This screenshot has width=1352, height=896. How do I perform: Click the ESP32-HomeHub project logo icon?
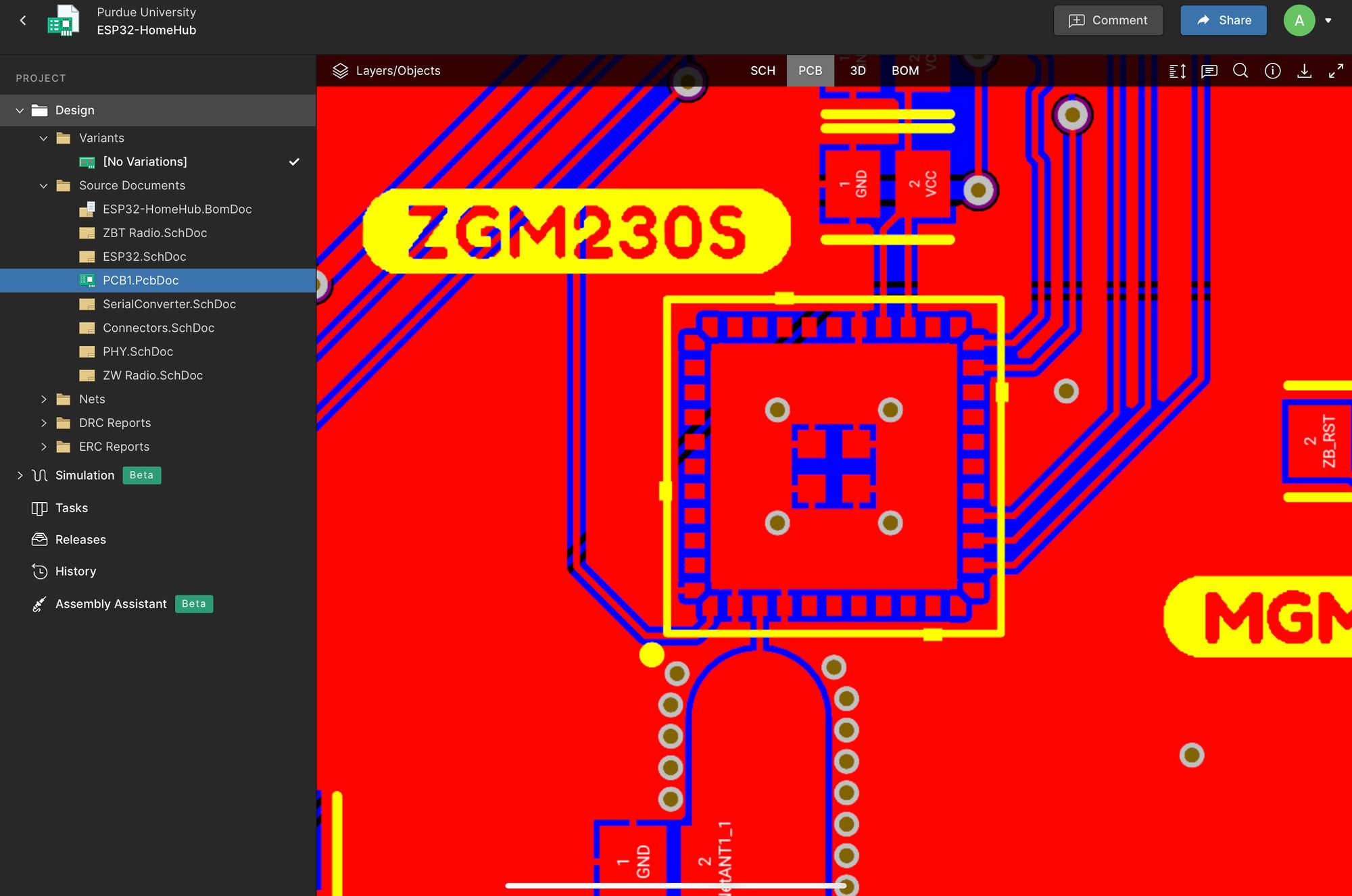64,20
